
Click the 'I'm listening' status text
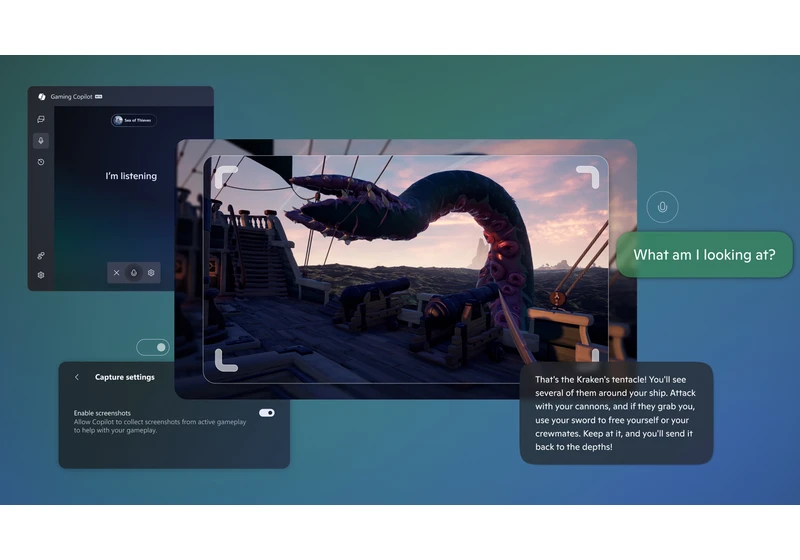coord(131,176)
